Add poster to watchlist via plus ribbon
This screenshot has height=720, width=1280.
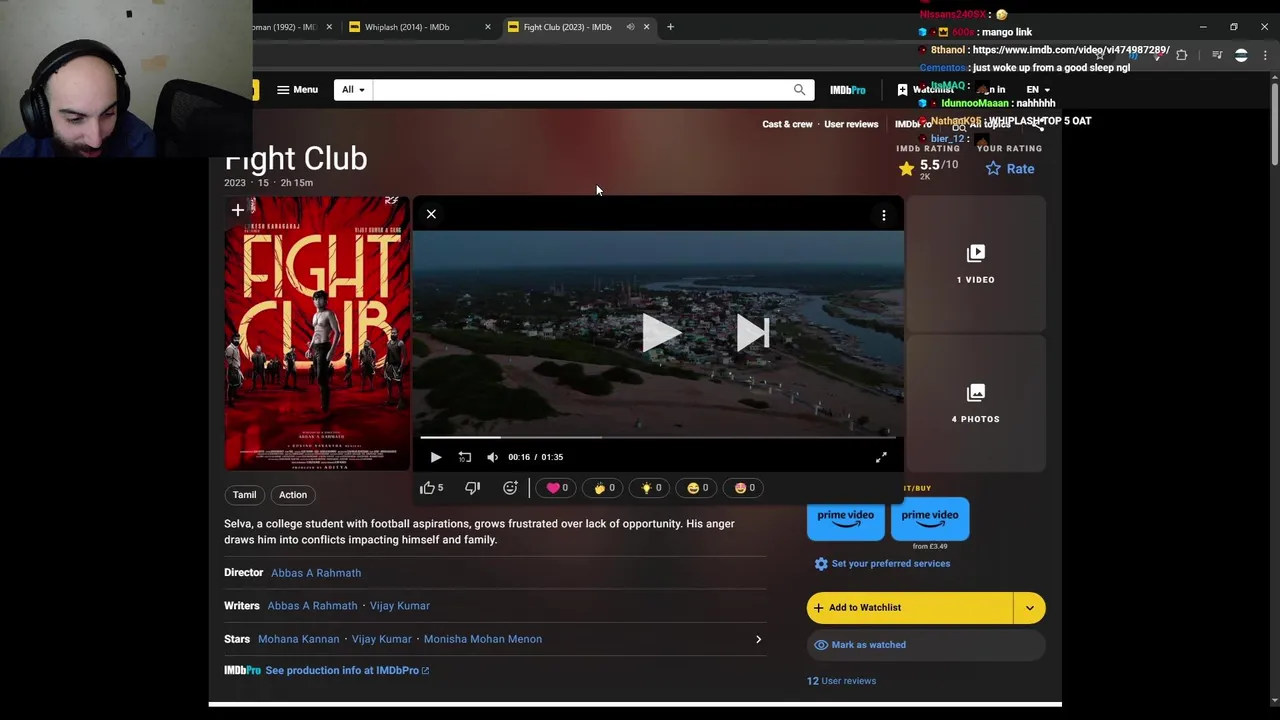point(237,211)
